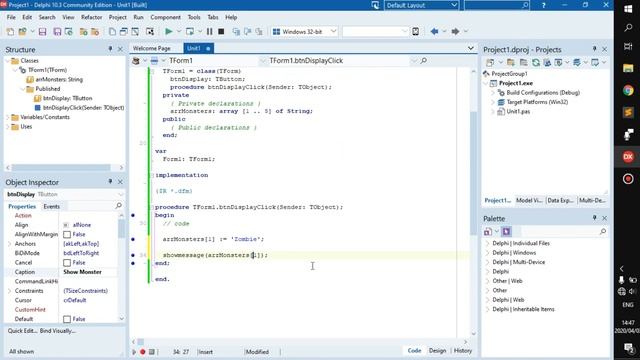This screenshot has width=640, height=360.
Task: Open the Model View panel tab
Action: point(529,200)
